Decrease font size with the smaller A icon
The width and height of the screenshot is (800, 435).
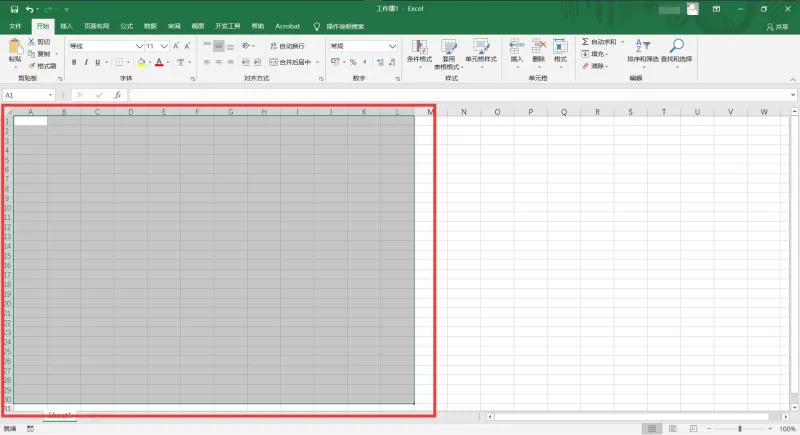[187, 46]
